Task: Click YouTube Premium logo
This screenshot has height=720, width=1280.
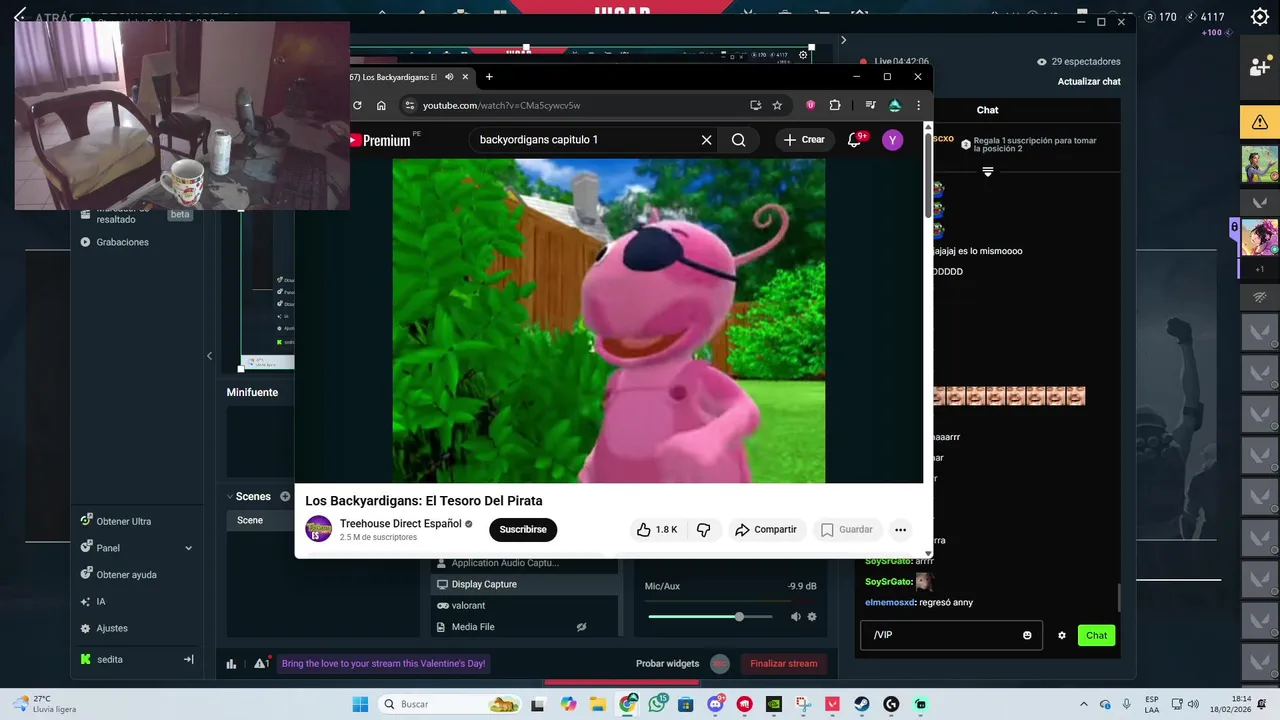Action: [x=382, y=140]
